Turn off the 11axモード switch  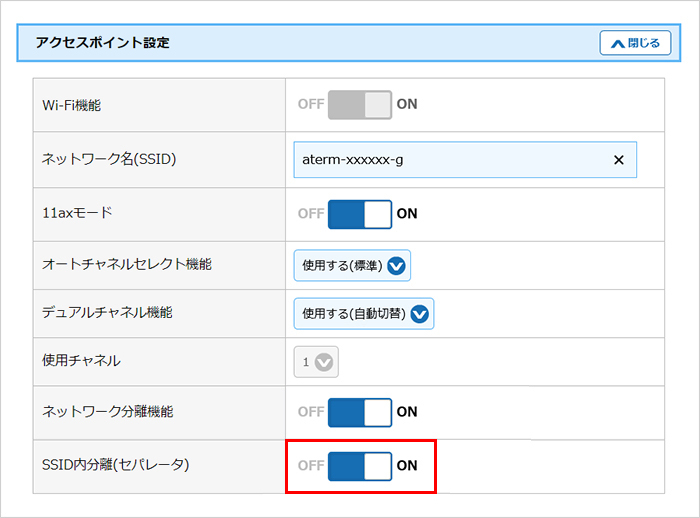[360, 214]
